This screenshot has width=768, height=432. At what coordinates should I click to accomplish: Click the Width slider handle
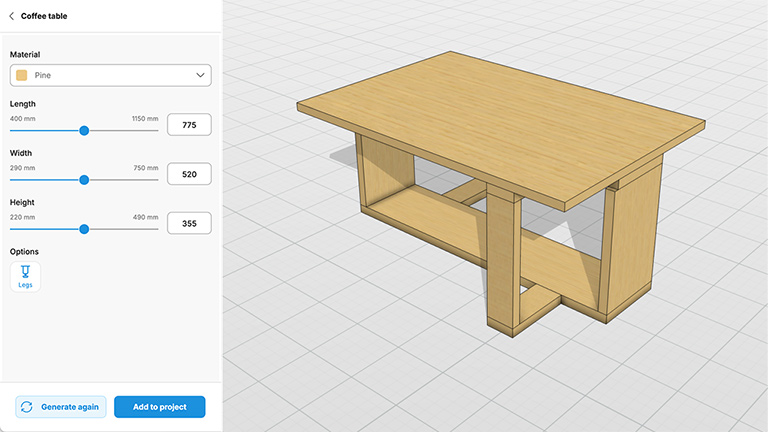84,180
